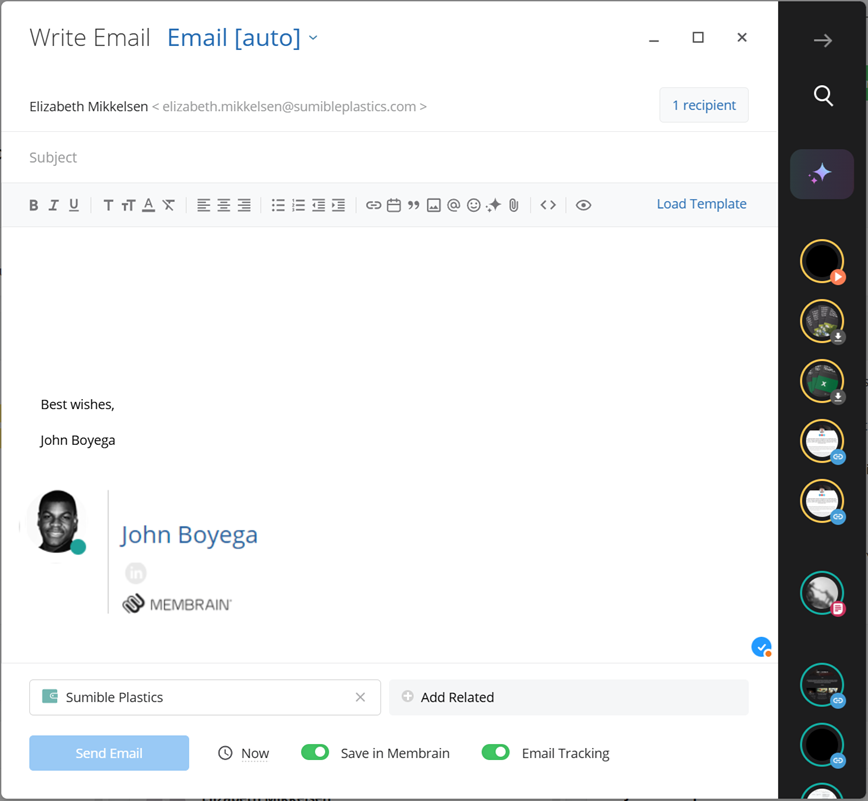Image resolution: width=868 pixels, height=801 pixels.
Task: Insert a block quote
Action: click(x=414, y=205)
